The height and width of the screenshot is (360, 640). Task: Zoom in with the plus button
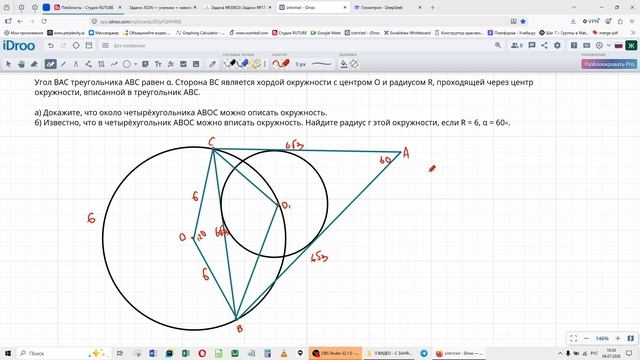[618, 338]
